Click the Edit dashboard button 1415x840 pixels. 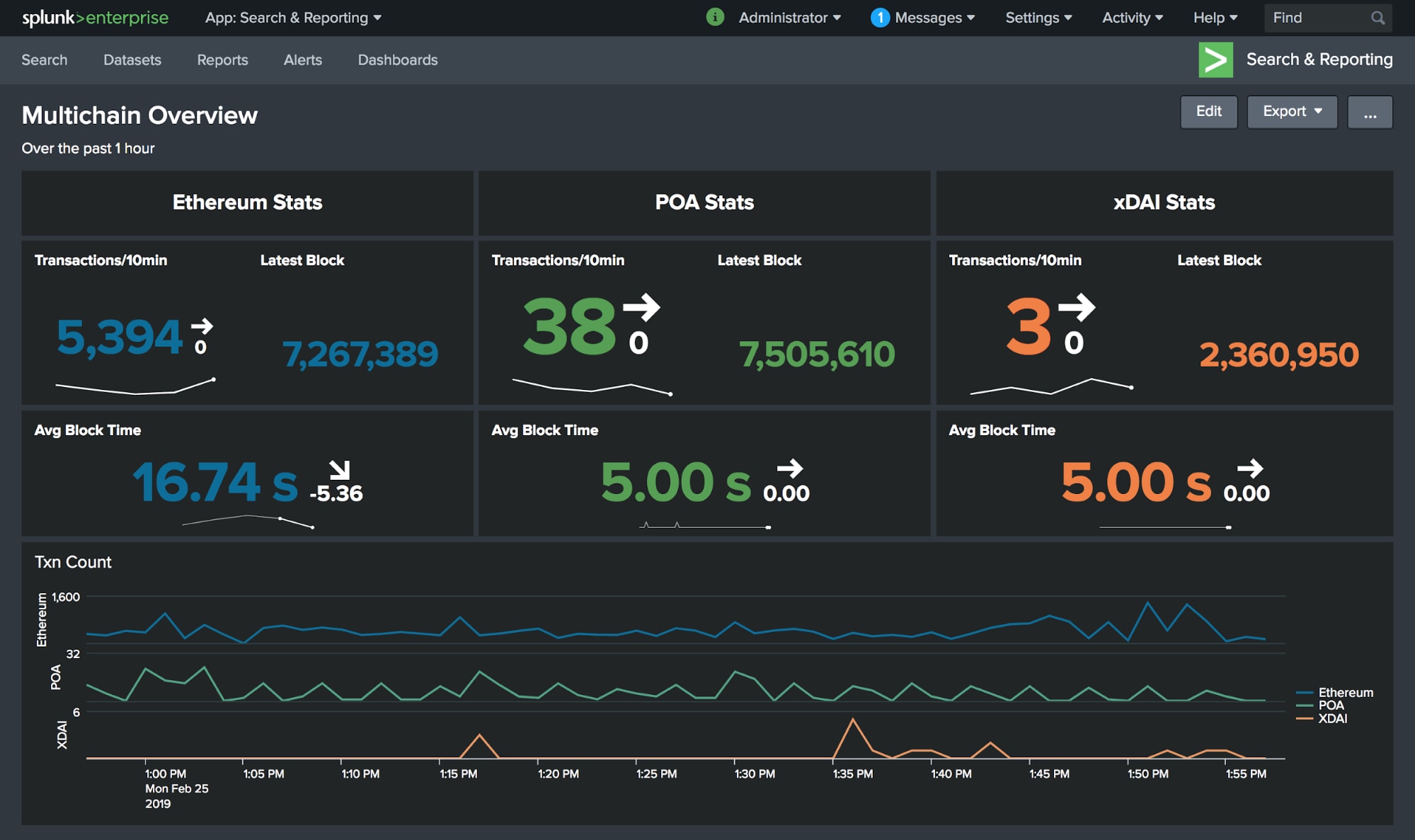(1208, 112)
